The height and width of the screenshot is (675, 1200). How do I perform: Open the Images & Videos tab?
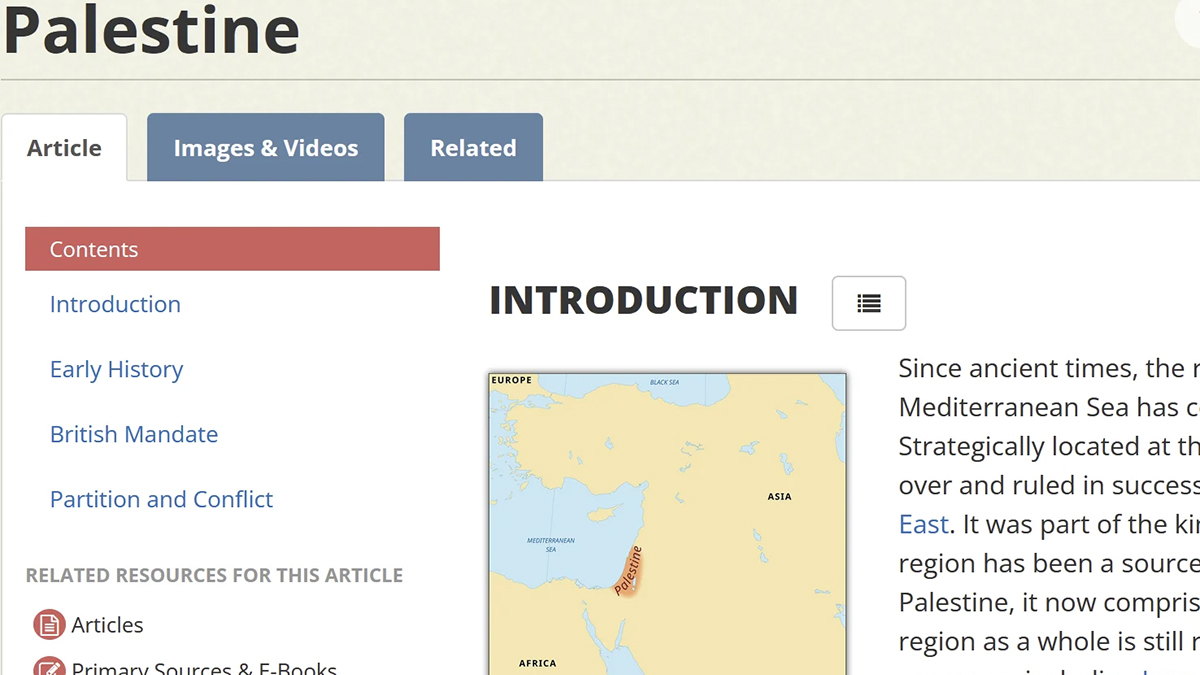(265, 148)
